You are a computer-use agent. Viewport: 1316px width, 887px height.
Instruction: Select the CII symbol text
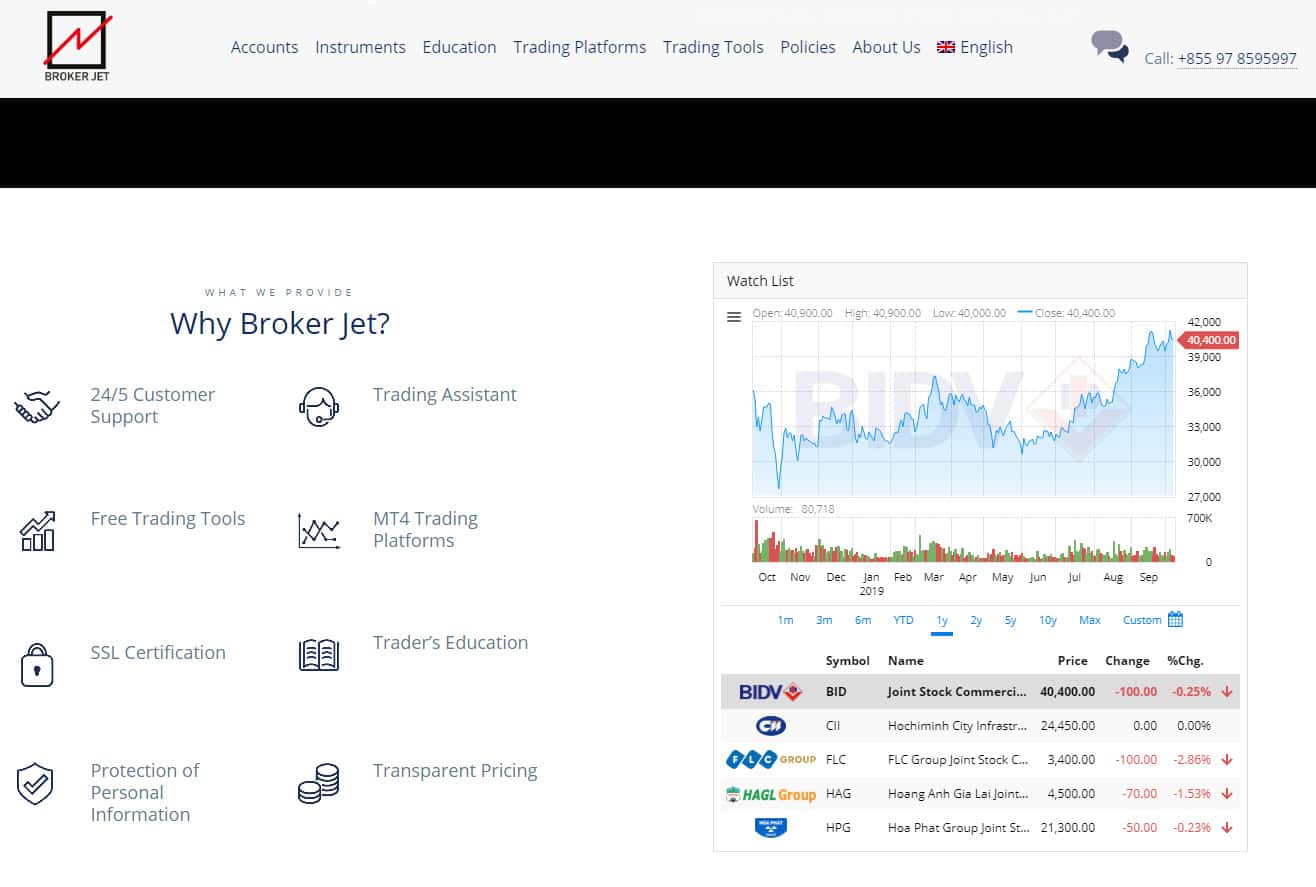coord(833,726)
